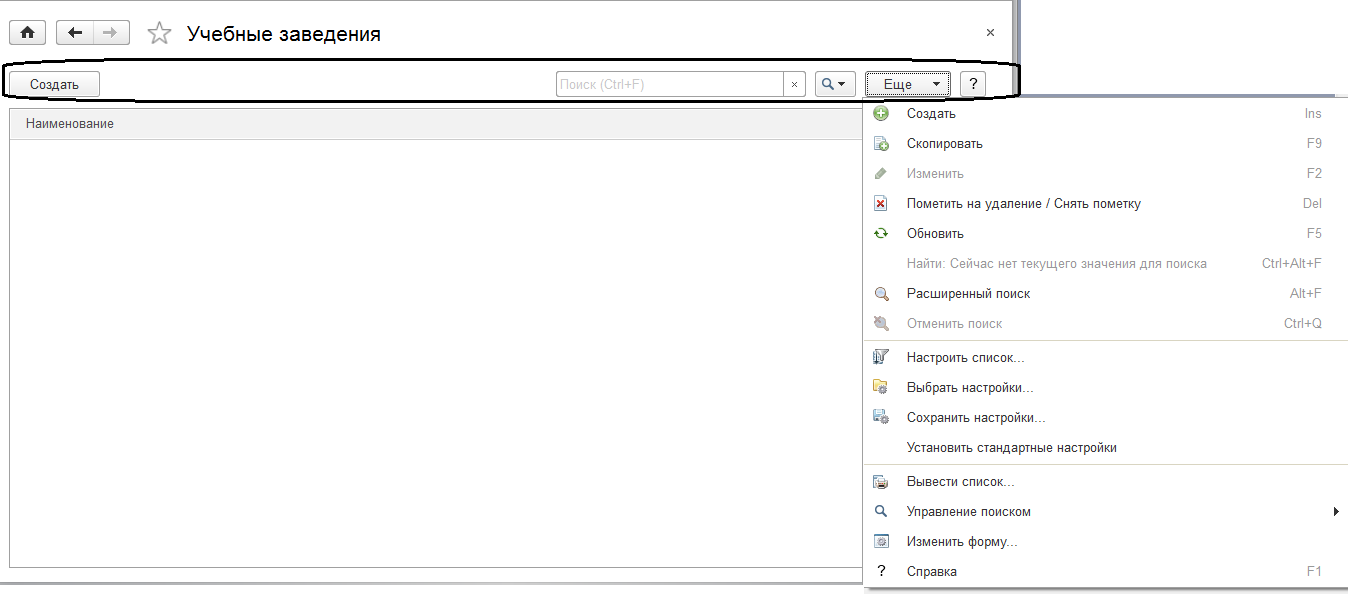The width and height of the screenshot is (1348, 594).
Task: Open help with the question mark button
Action: [973, 84]
